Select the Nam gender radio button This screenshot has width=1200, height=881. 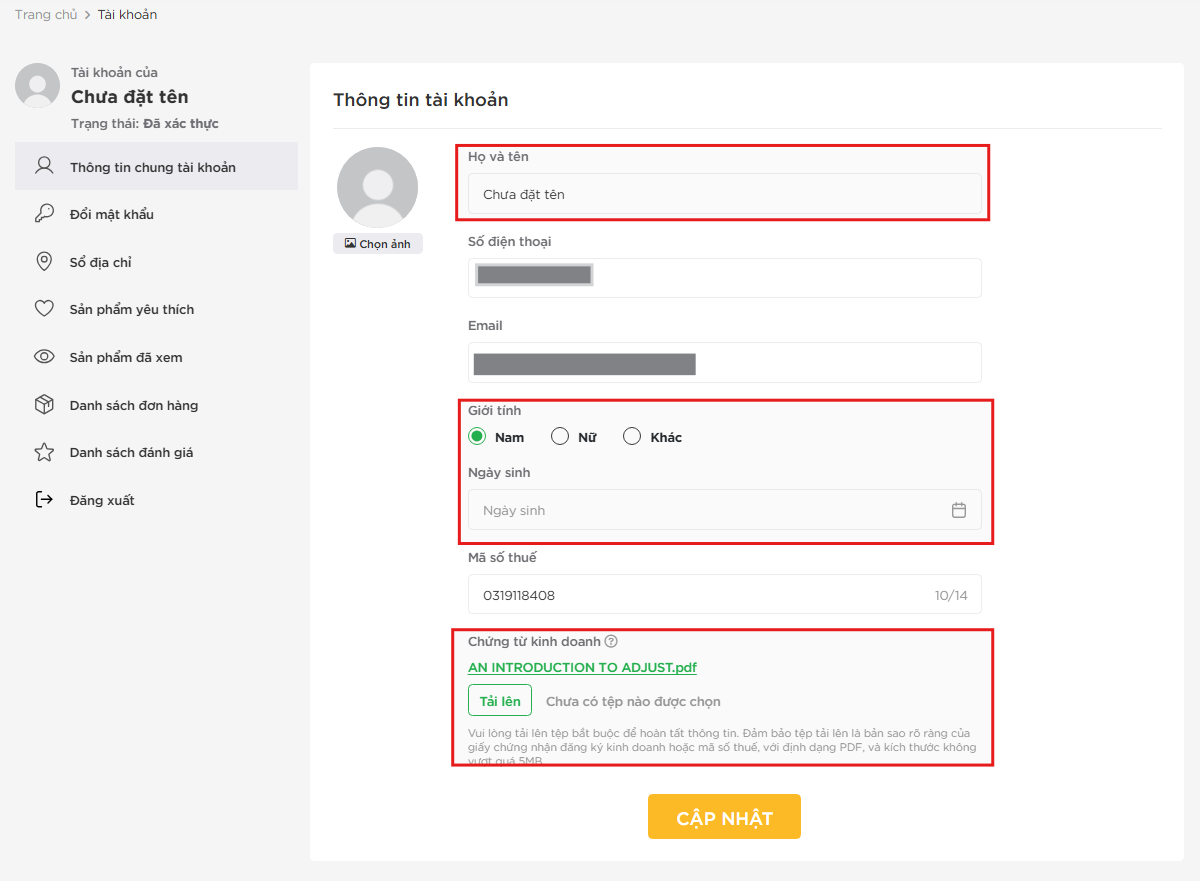477,437
